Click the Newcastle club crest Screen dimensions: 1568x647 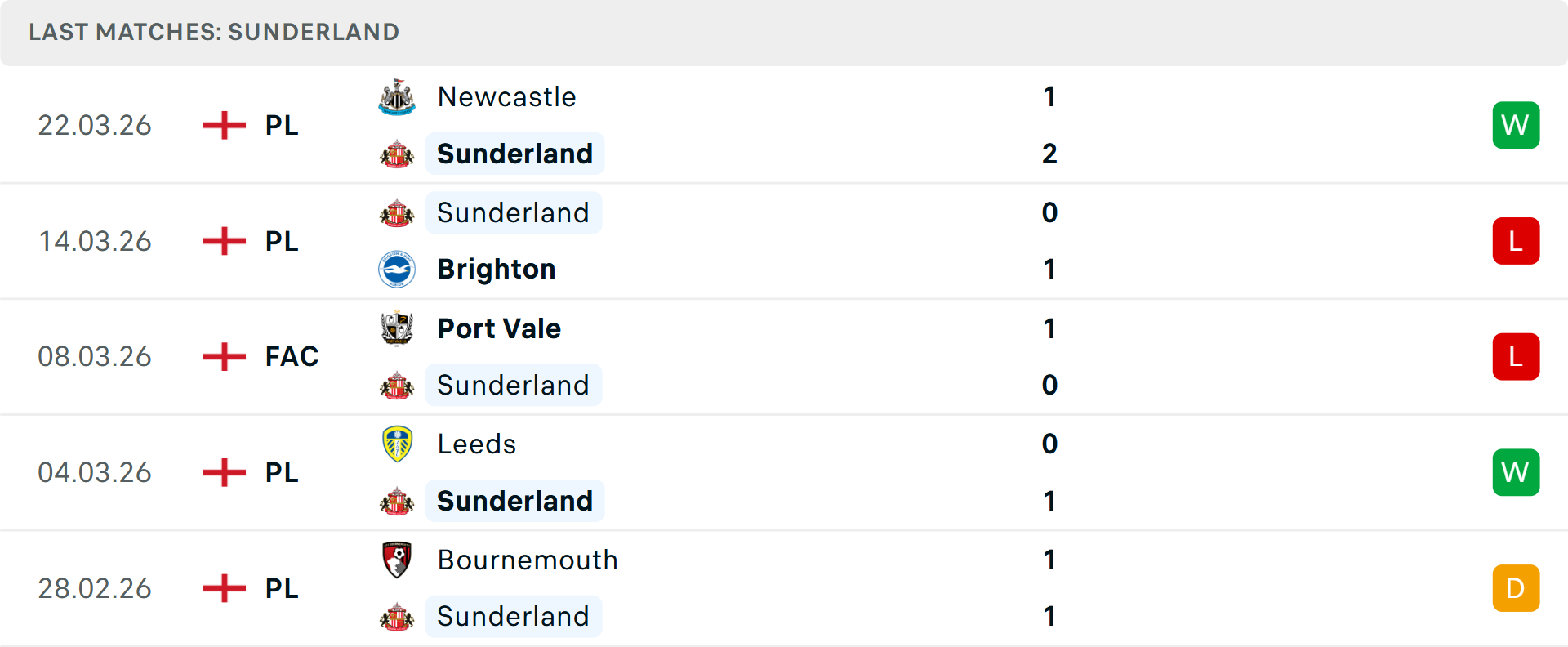pos(397,96)
